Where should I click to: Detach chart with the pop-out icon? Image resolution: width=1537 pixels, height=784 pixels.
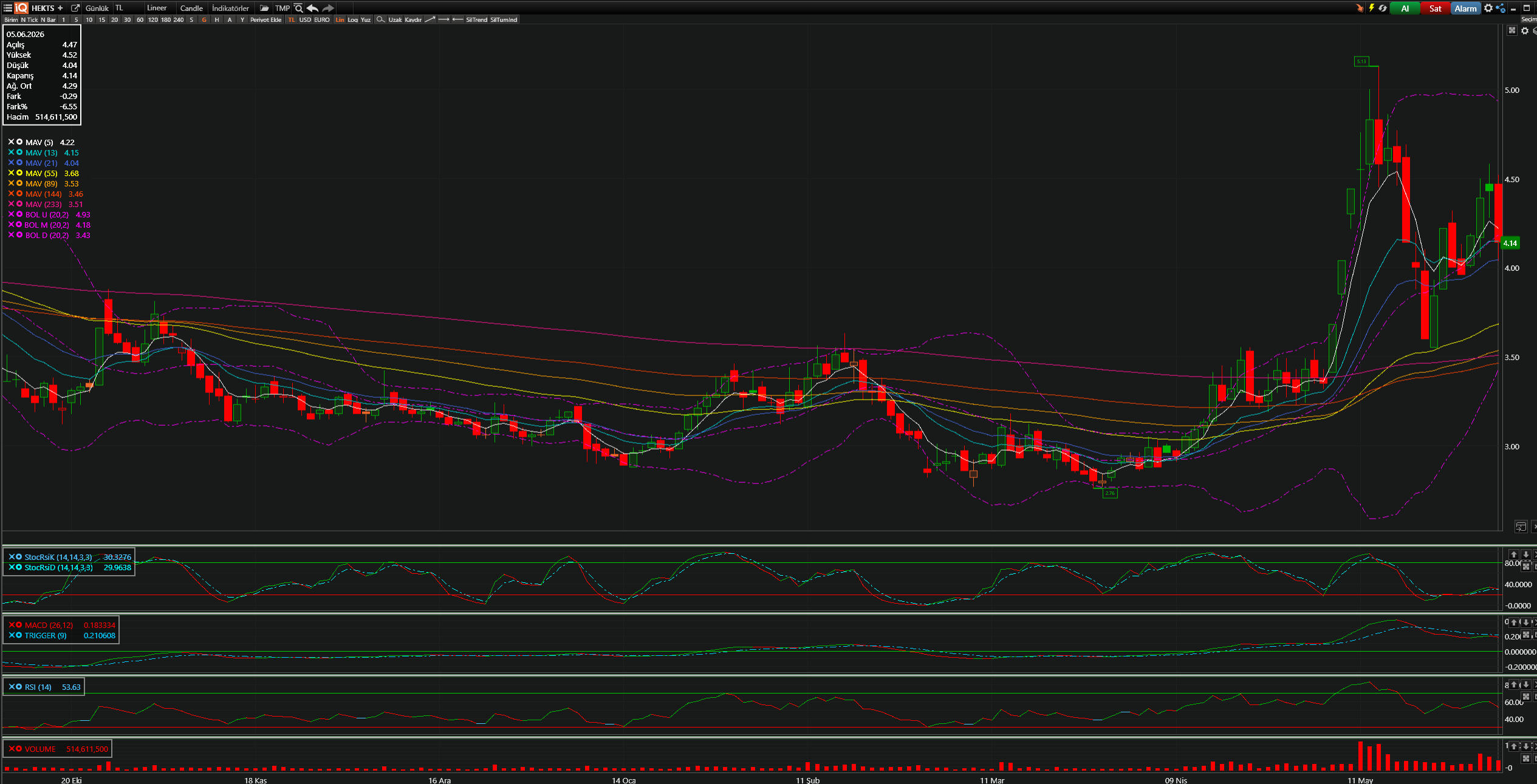click(75, 8)
